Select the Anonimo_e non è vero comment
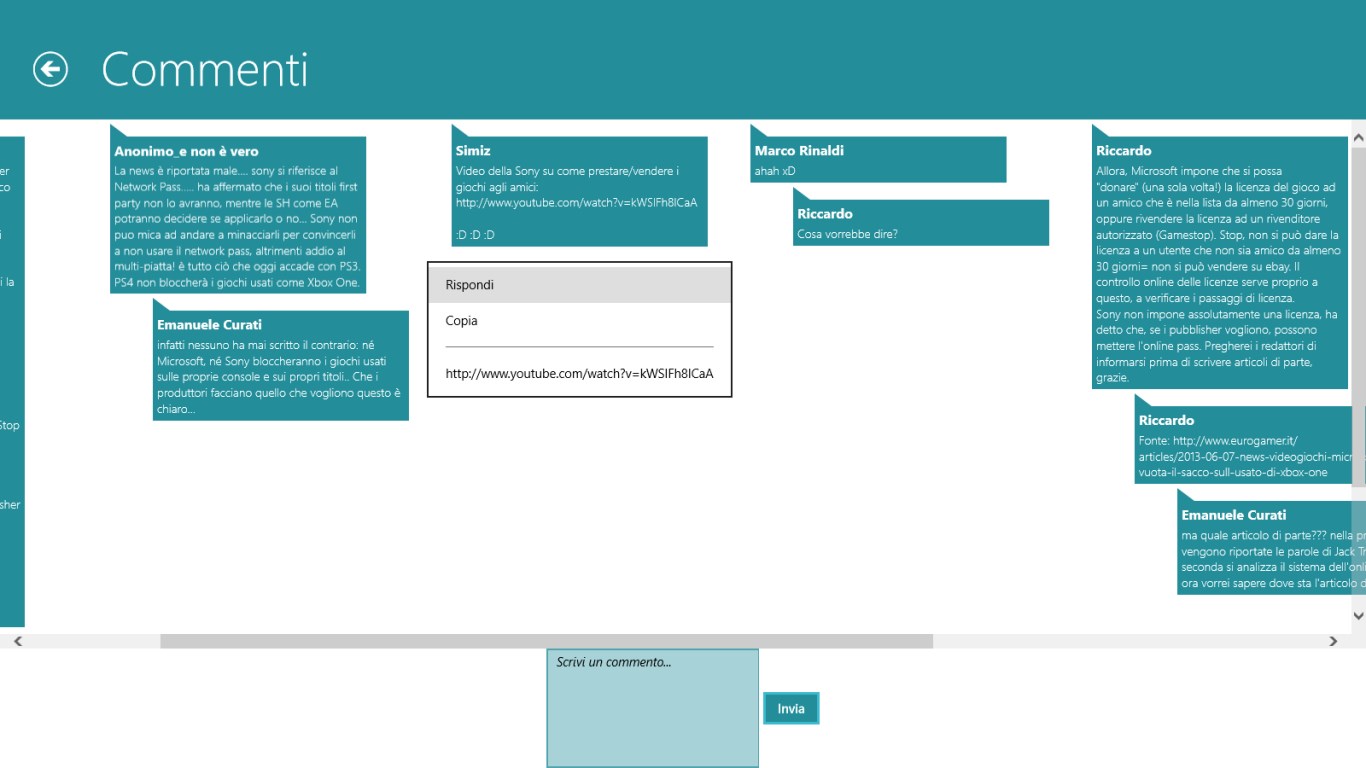1366x768 pixels. [238, 215]
